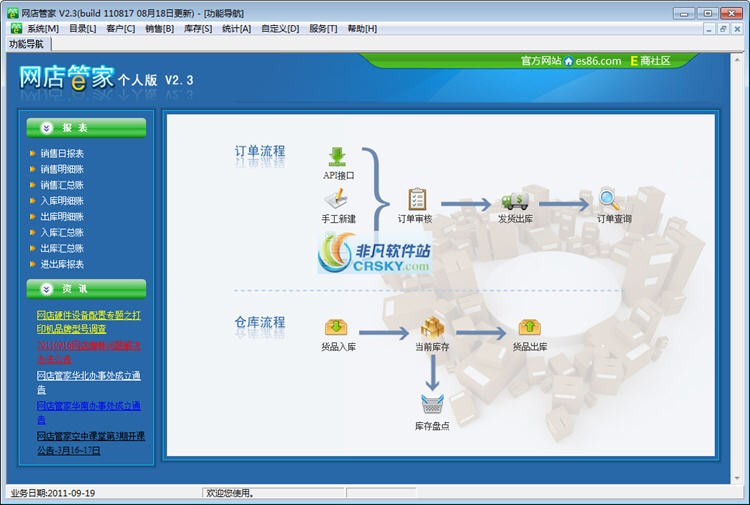Visit the 官方网站 es86.com link
The image size is (750, 505).
tap(571, 61)
